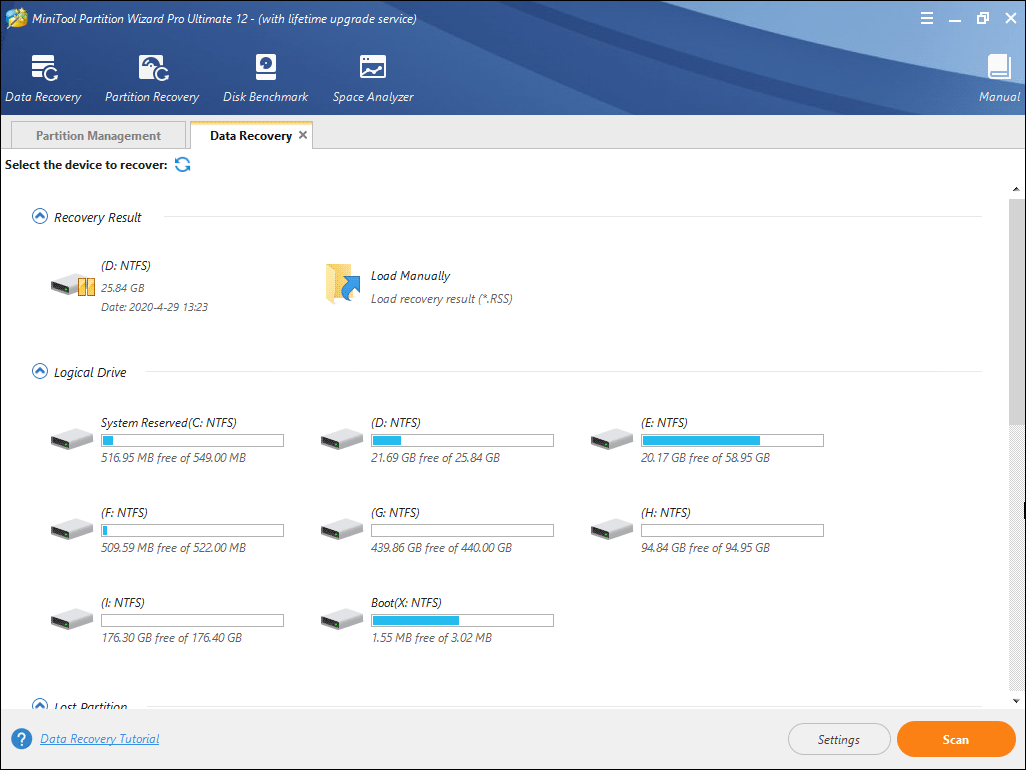Click the vertical scrollbar thumb
1026x770 pixels.
[x=1016, y=311]
